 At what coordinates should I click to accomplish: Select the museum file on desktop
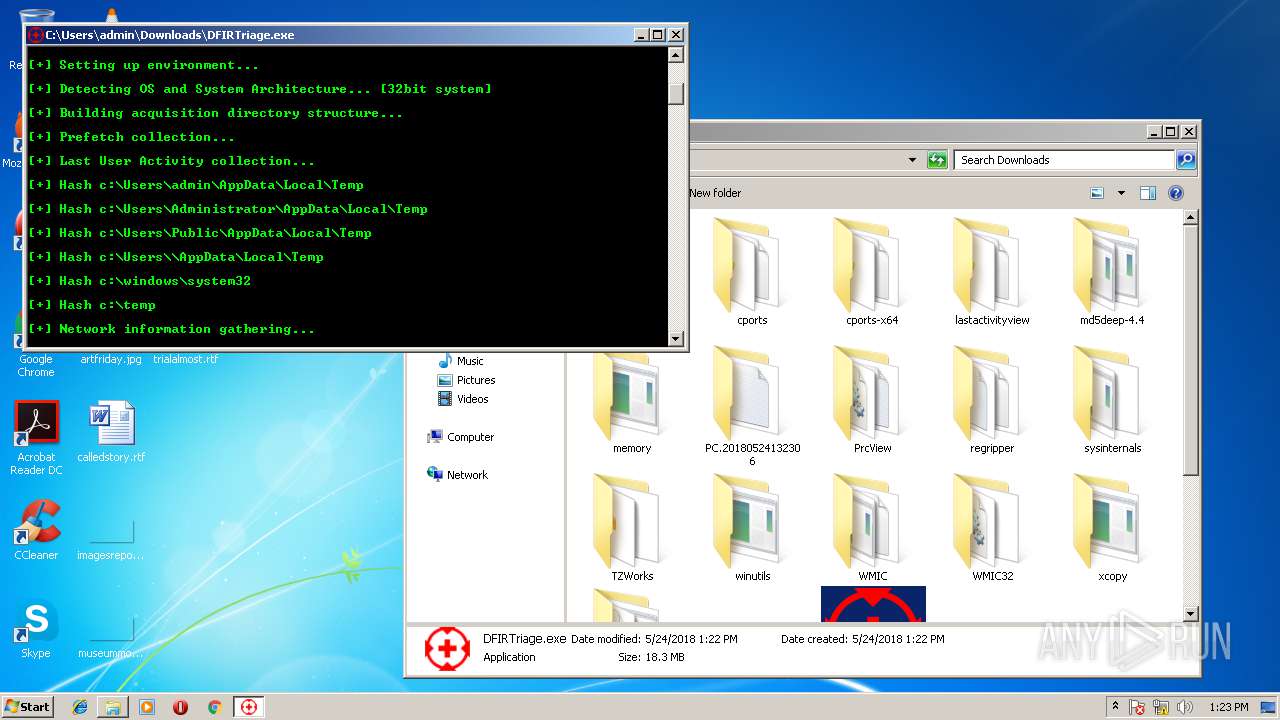coord(111,637)
